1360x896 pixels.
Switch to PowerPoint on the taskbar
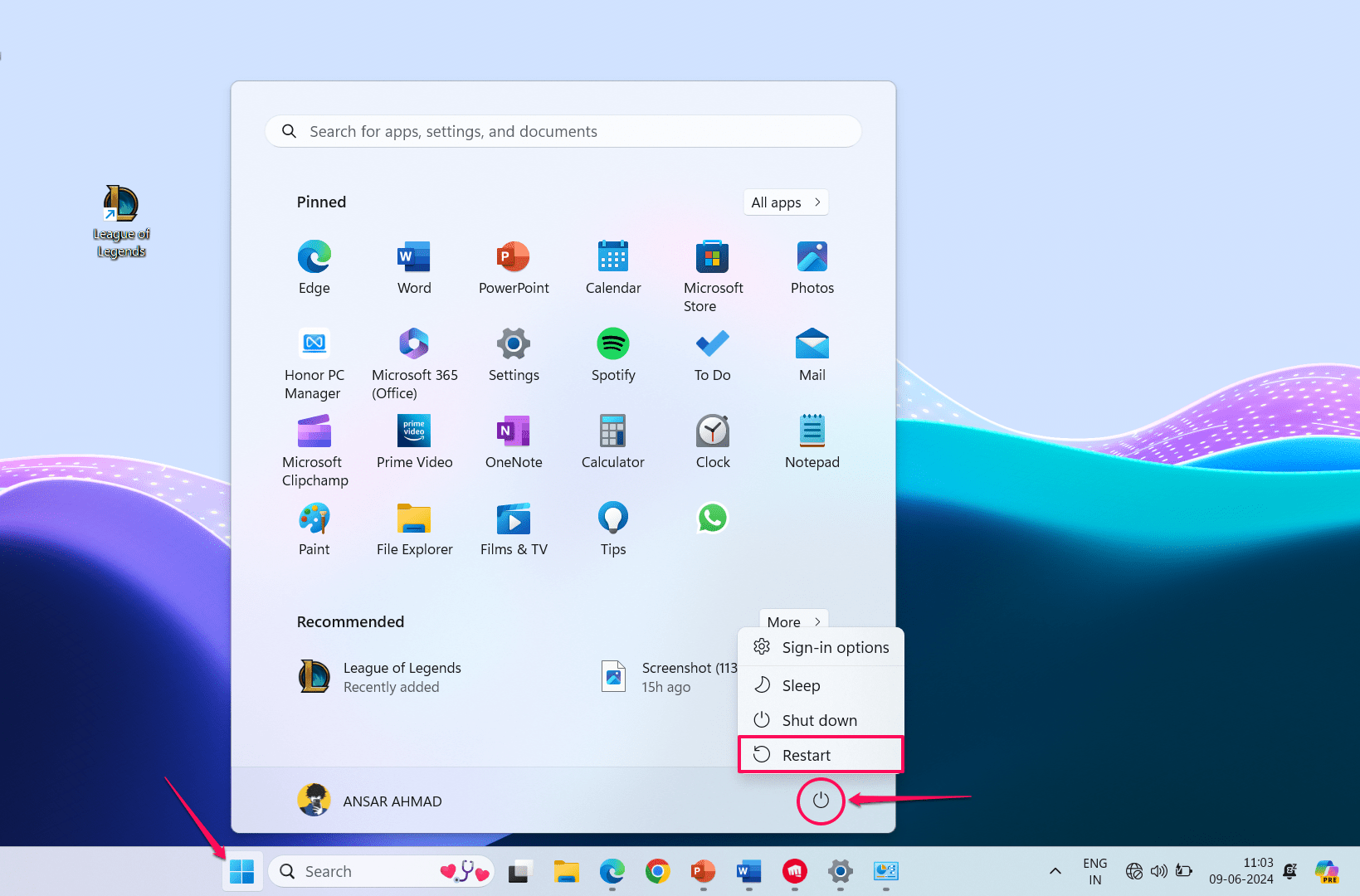pos(704,871)
